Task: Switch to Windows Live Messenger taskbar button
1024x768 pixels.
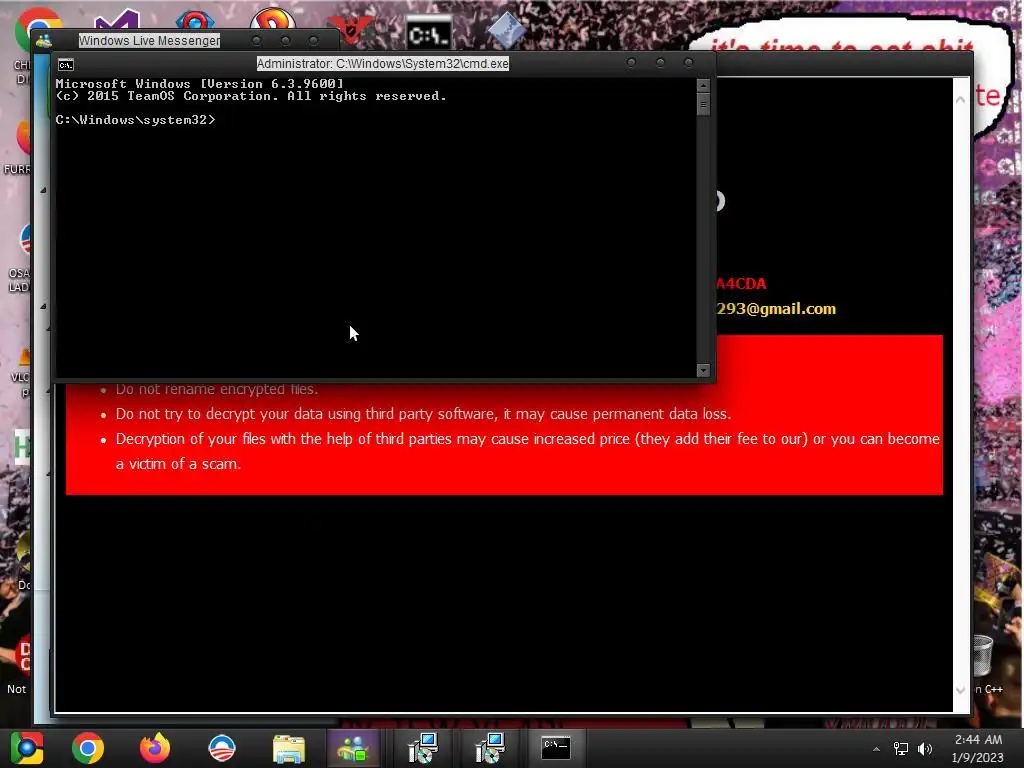Action: coord(353,748)
